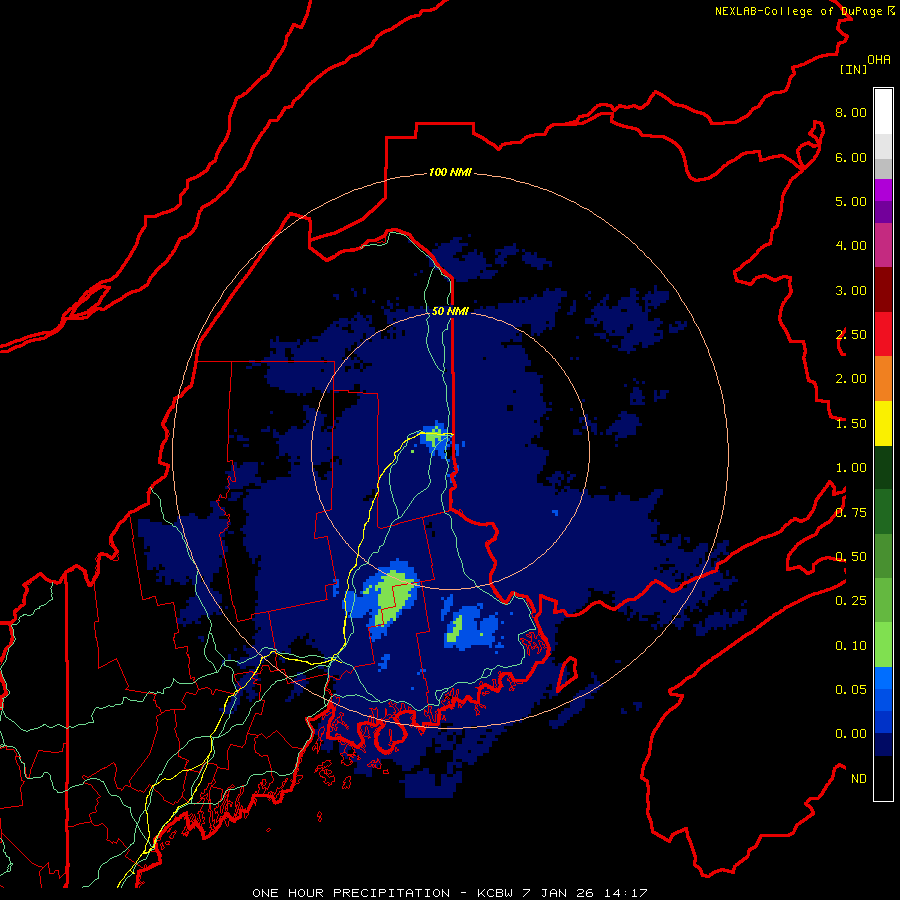This screenshot has width=900, height=900.
Task: Click the 5.00 legend value
Action: click(851, 201)
